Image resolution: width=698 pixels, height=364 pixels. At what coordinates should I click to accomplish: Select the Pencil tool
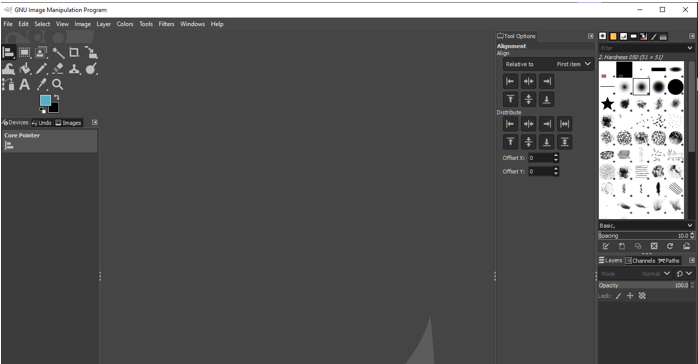pyautogui.click(x=41, y=69)
